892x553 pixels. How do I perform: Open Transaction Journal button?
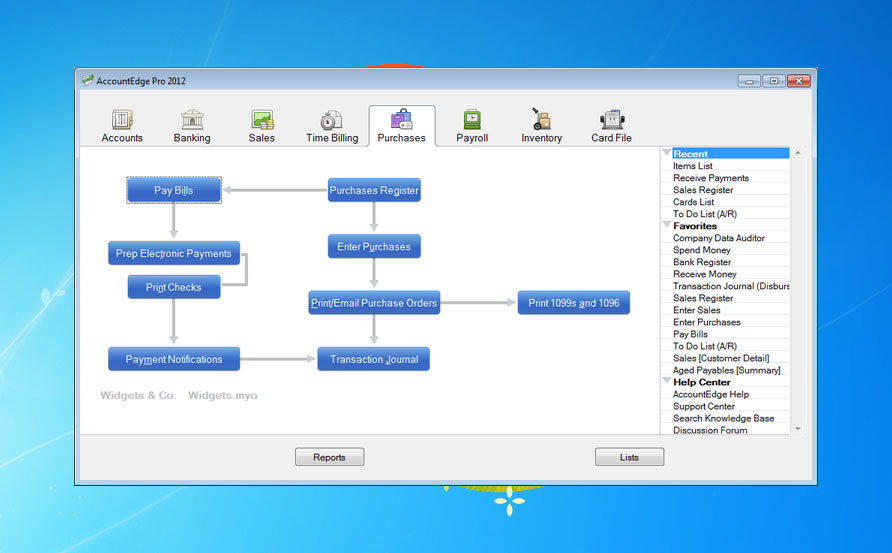coord(374,359)
